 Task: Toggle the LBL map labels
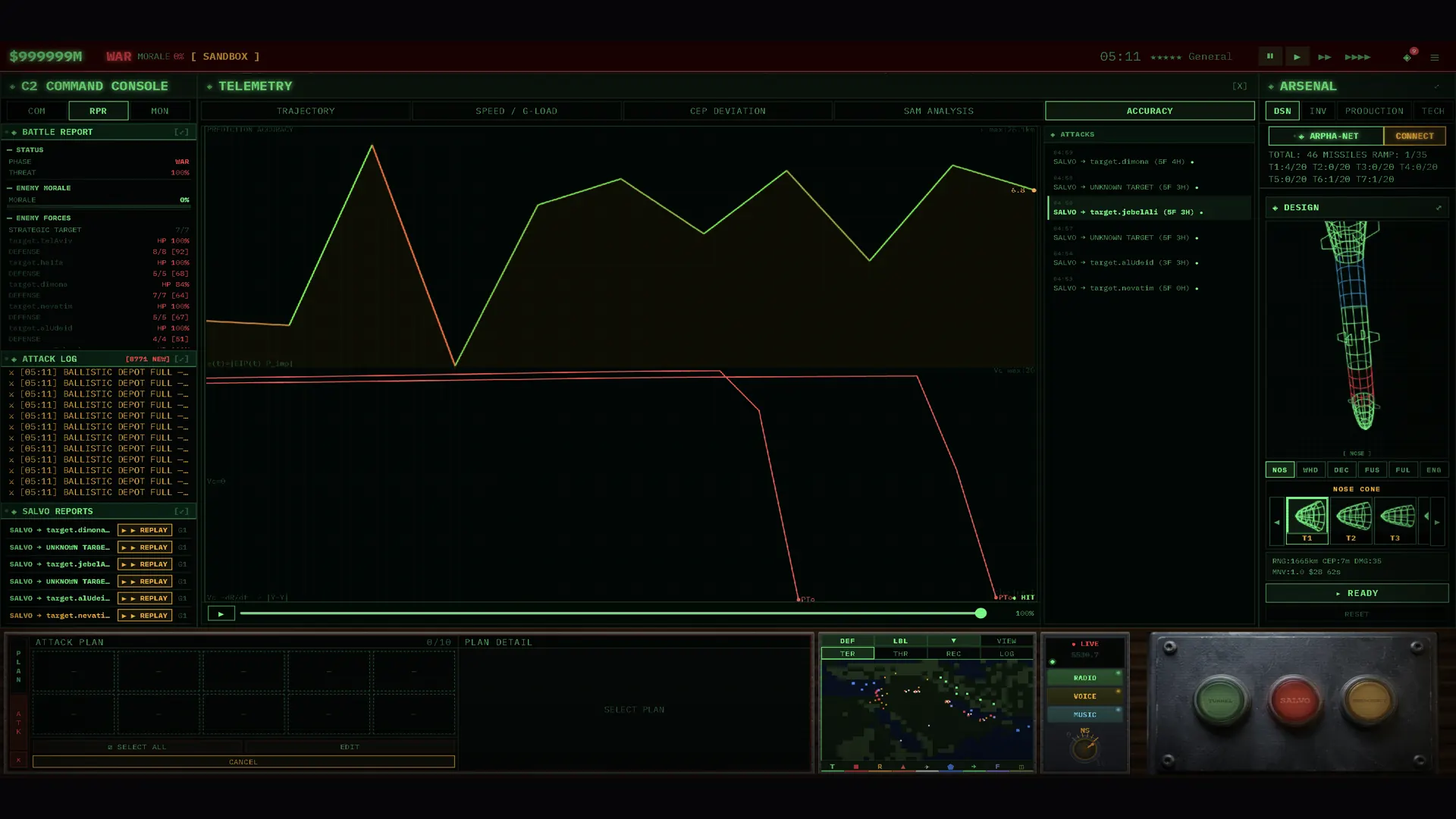click(x=900, y=641)
